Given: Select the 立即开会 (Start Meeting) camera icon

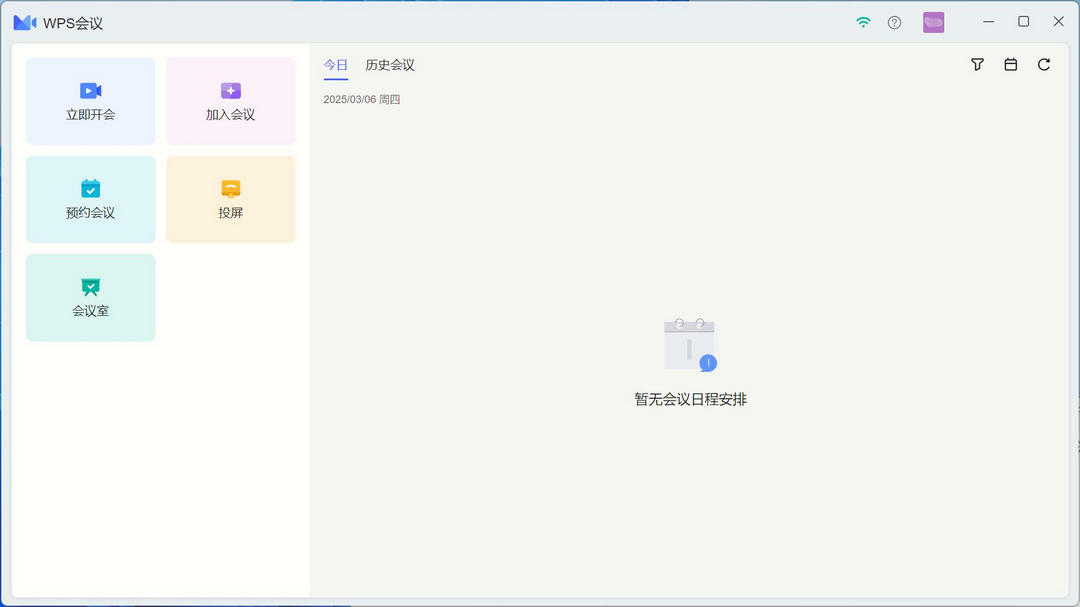Looking at the screenshot, I should 90,89.
